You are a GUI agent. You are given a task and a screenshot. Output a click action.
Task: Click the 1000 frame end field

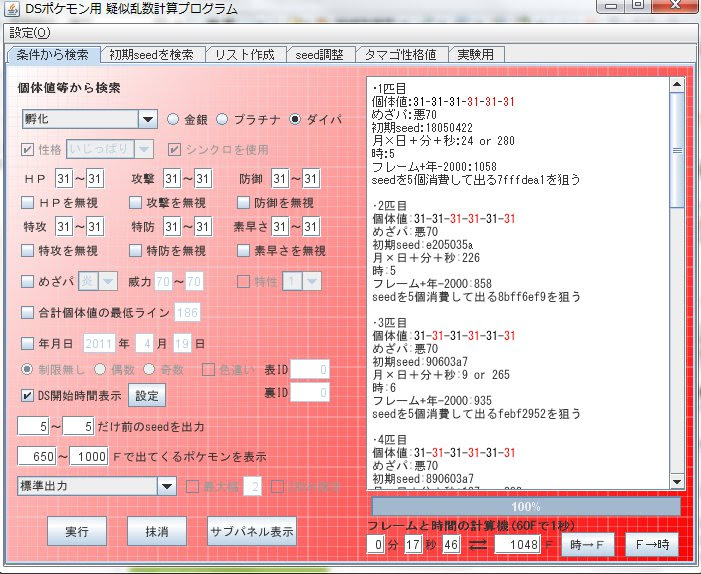click(x=89, y=456)
